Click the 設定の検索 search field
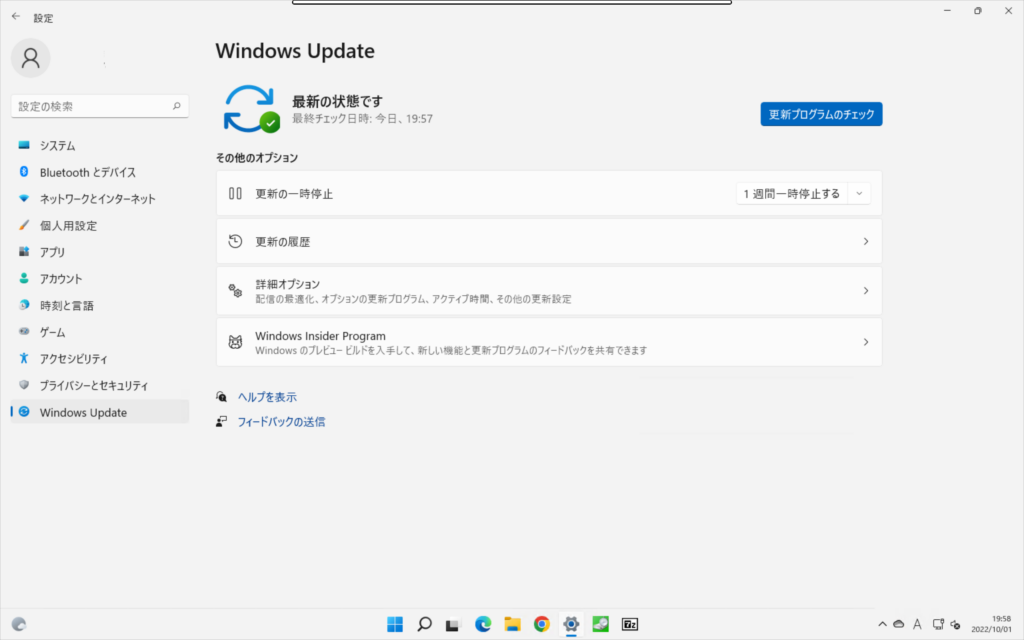Viewport: 1024px width, 640px height. (90, 106)
